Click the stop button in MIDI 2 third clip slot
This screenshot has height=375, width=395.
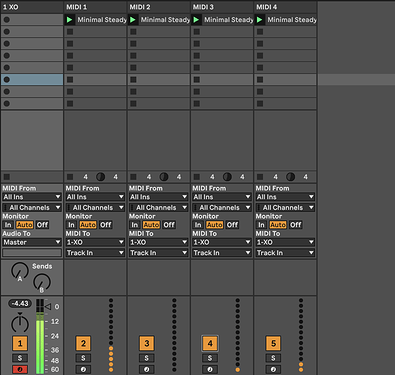(x=133, y=44)
